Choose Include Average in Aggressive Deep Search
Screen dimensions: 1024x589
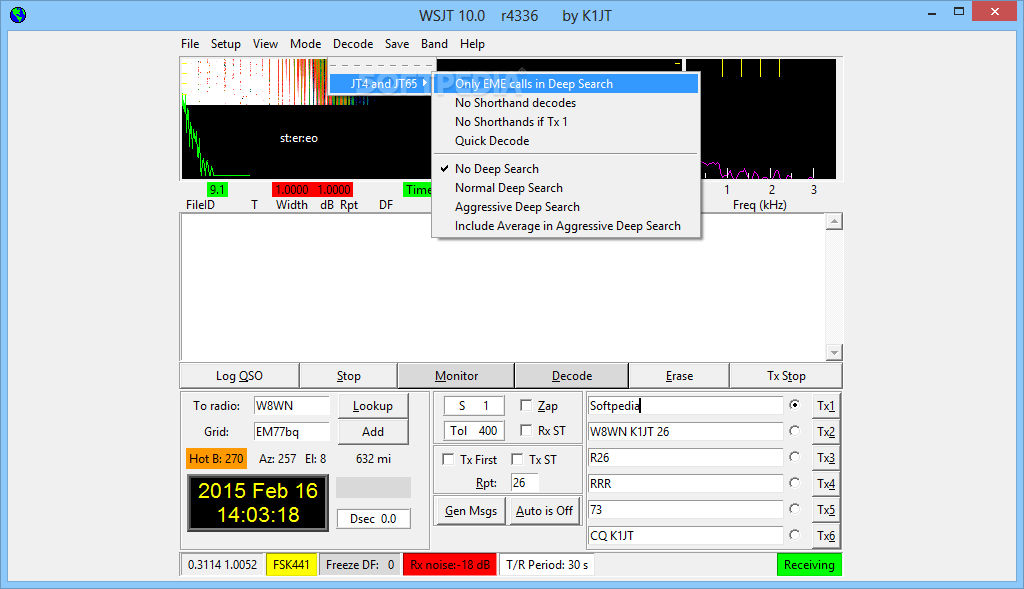point(566,225)
